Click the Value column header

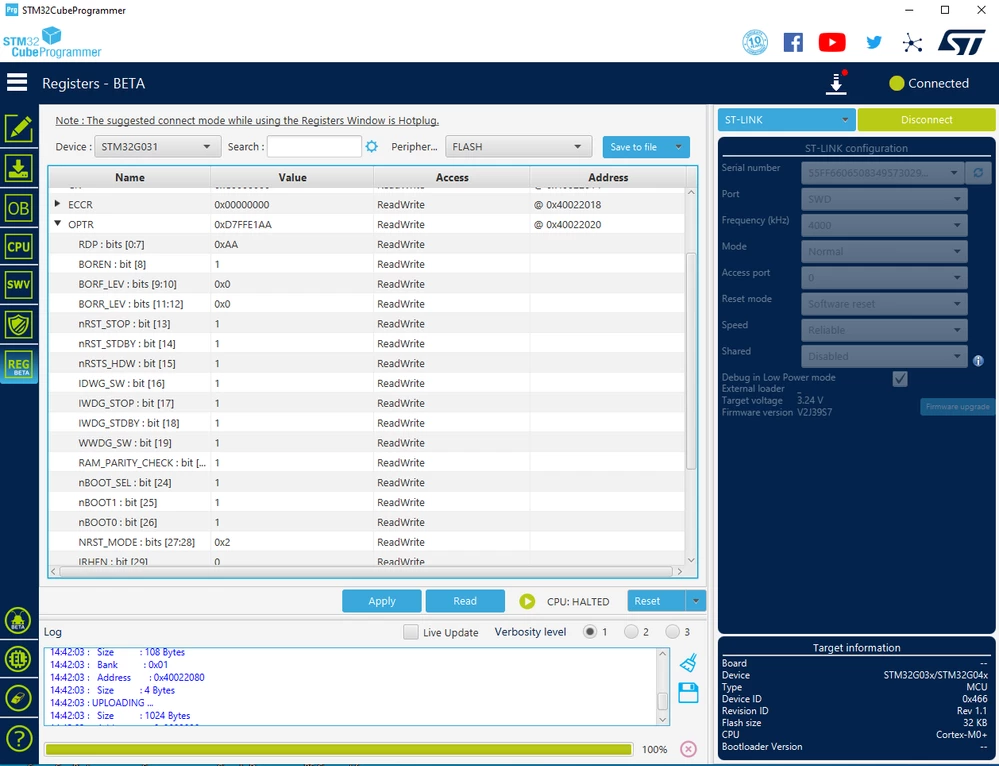pos(292,178)
